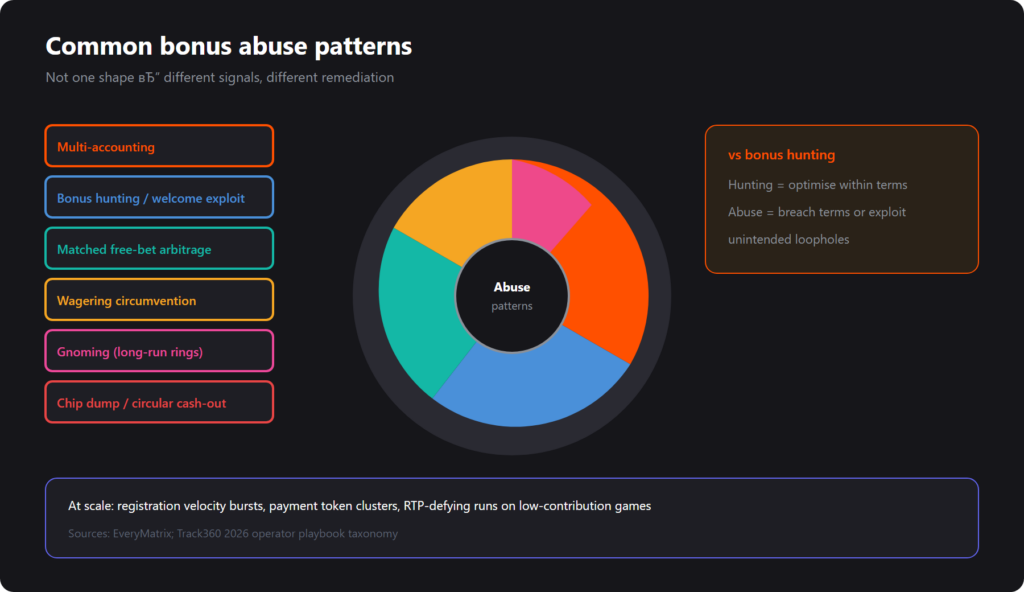Image resolution: width=1024 pixels, height=592 pixels.
Task: Click the Gnoming (long-run rings) box
Action: 159,351
